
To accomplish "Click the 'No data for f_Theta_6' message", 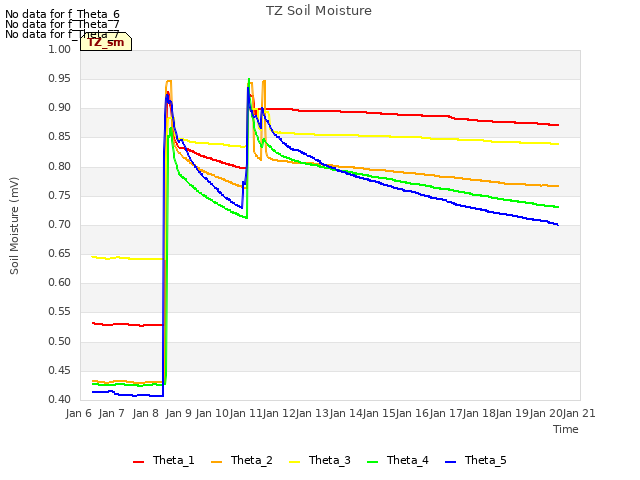I will (x=62, y=15).
